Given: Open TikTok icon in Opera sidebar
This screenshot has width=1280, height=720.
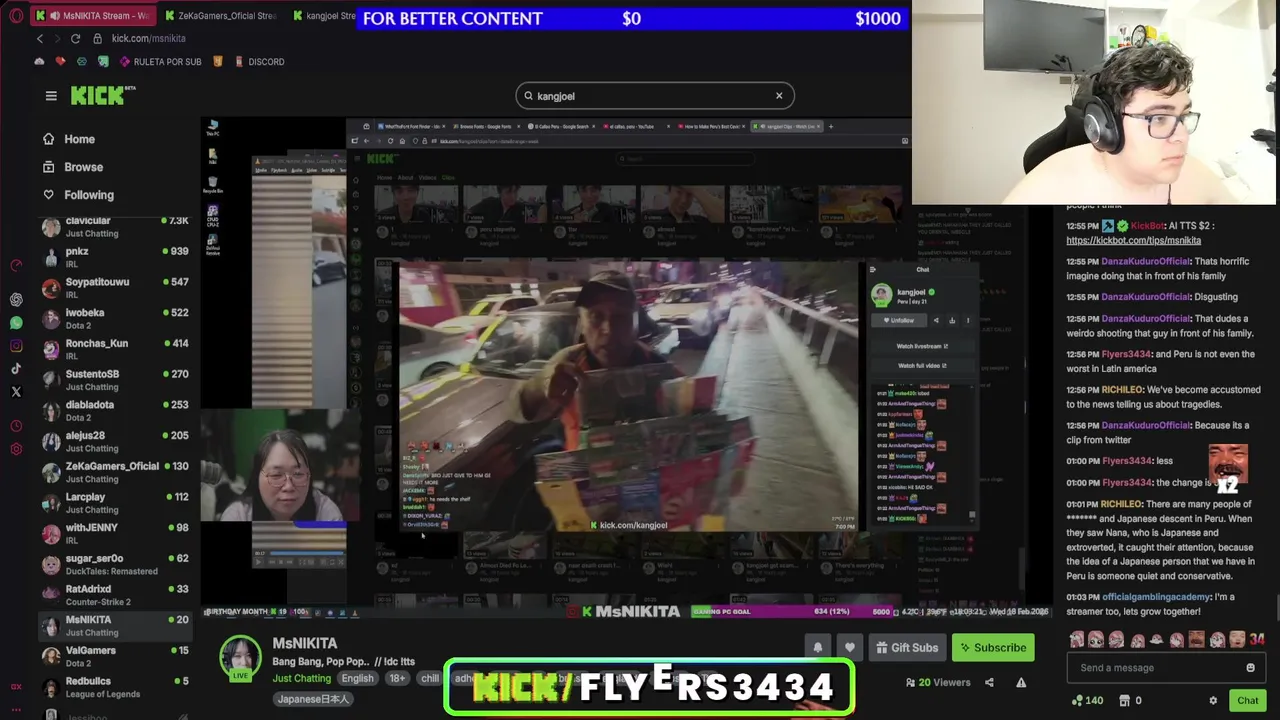Looking at the screenshot, I should click(16, 369).
